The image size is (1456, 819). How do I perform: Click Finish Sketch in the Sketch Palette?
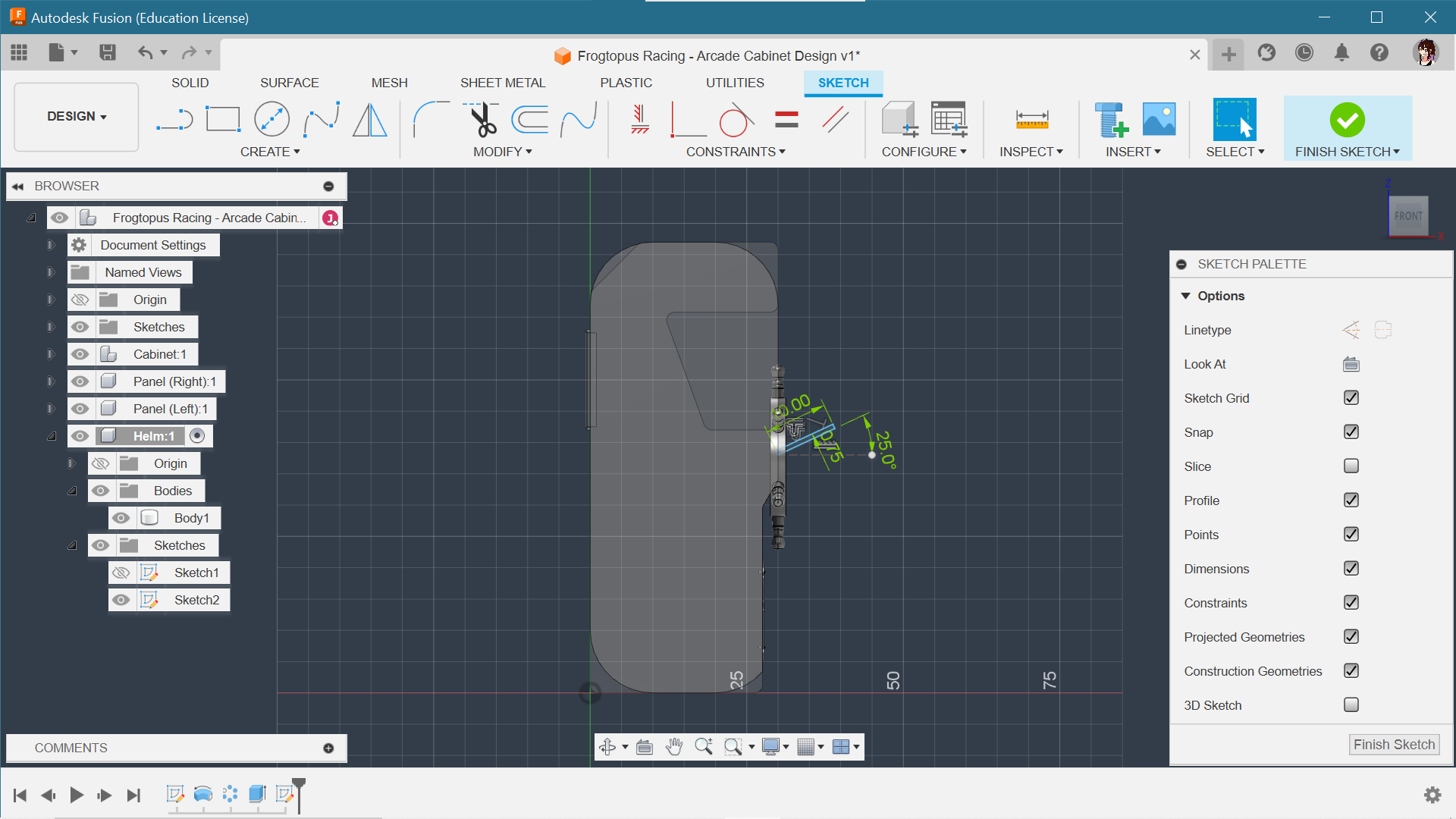click(1394, 745)
